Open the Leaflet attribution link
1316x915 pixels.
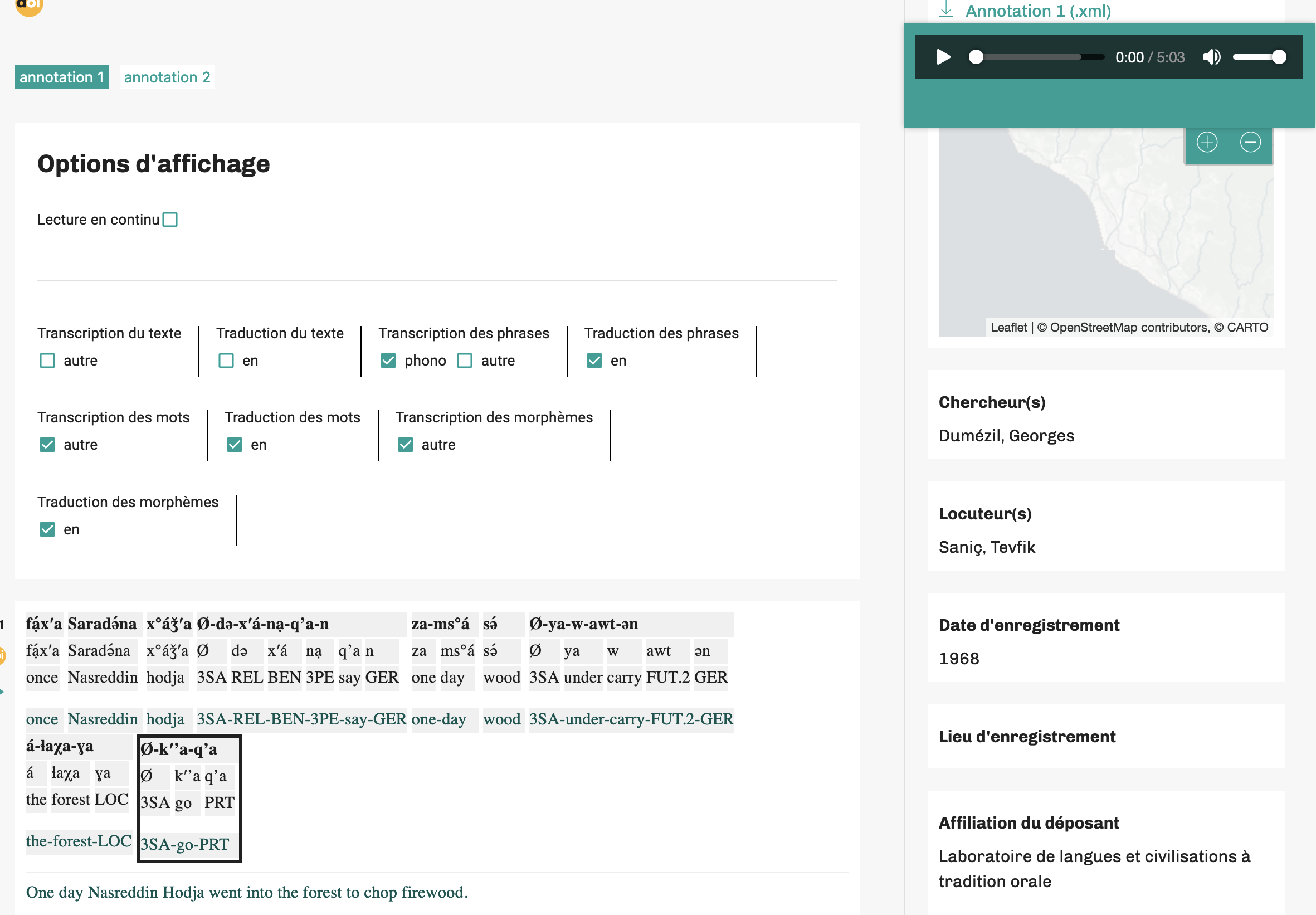(x=1009, y=327)
